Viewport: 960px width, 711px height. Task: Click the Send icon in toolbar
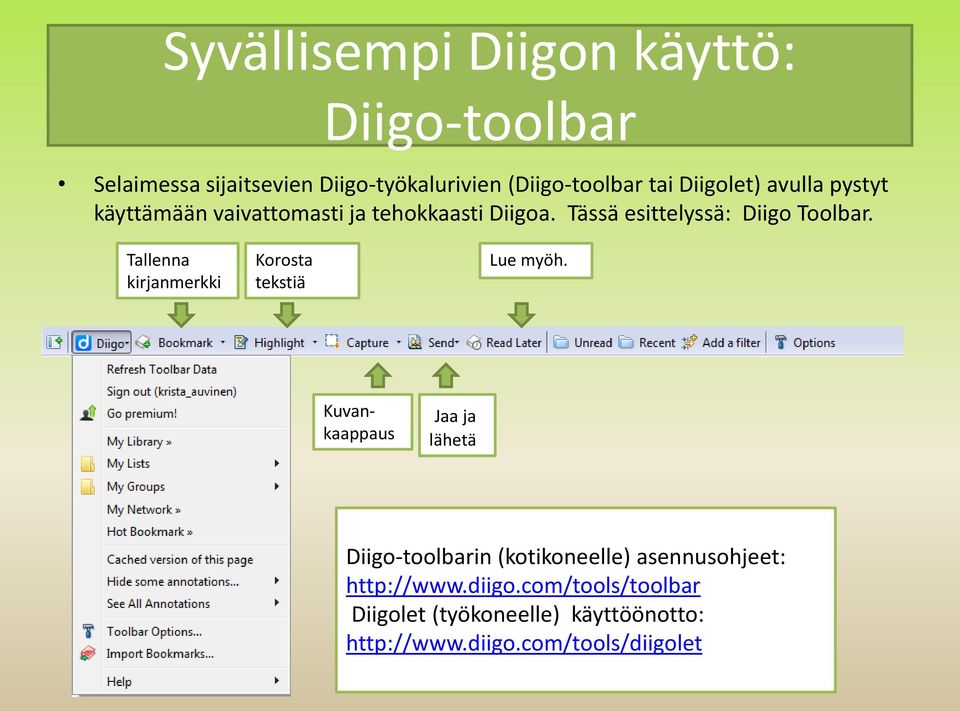coord(415,342)
